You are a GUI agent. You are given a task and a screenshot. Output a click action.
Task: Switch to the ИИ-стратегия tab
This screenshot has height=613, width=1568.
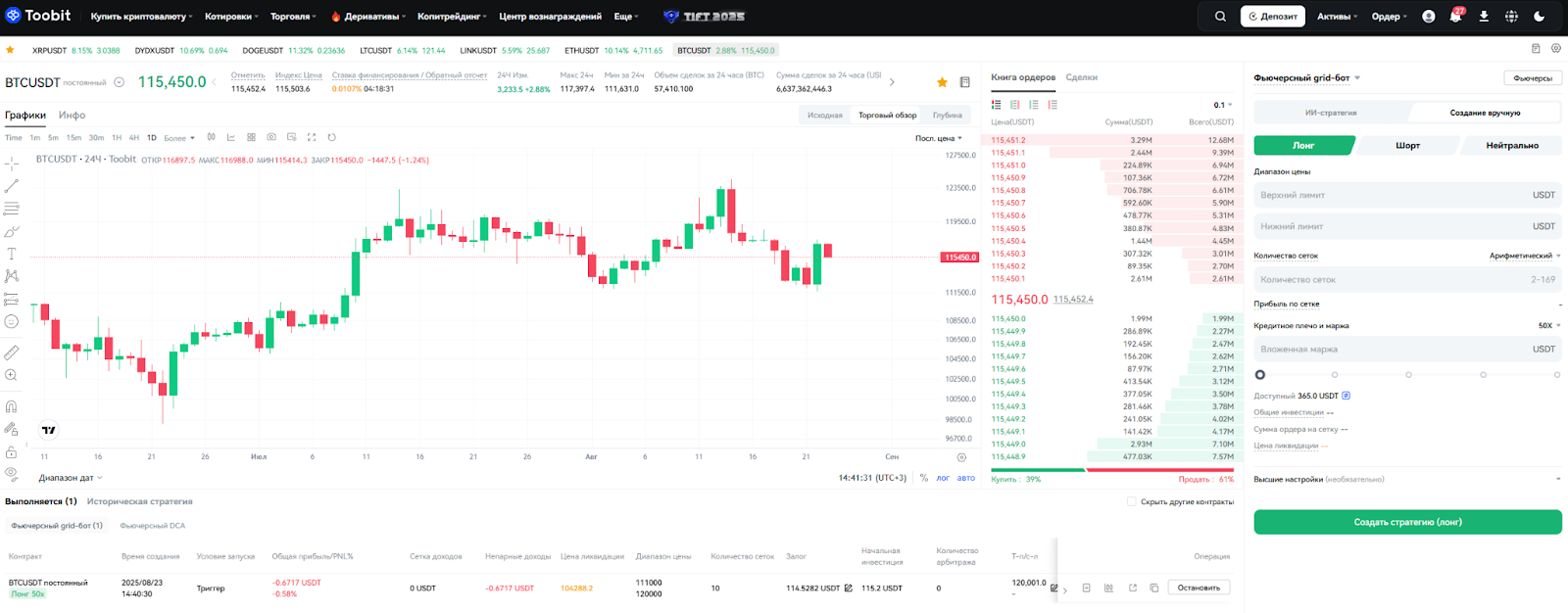[x=1331, y=113]
